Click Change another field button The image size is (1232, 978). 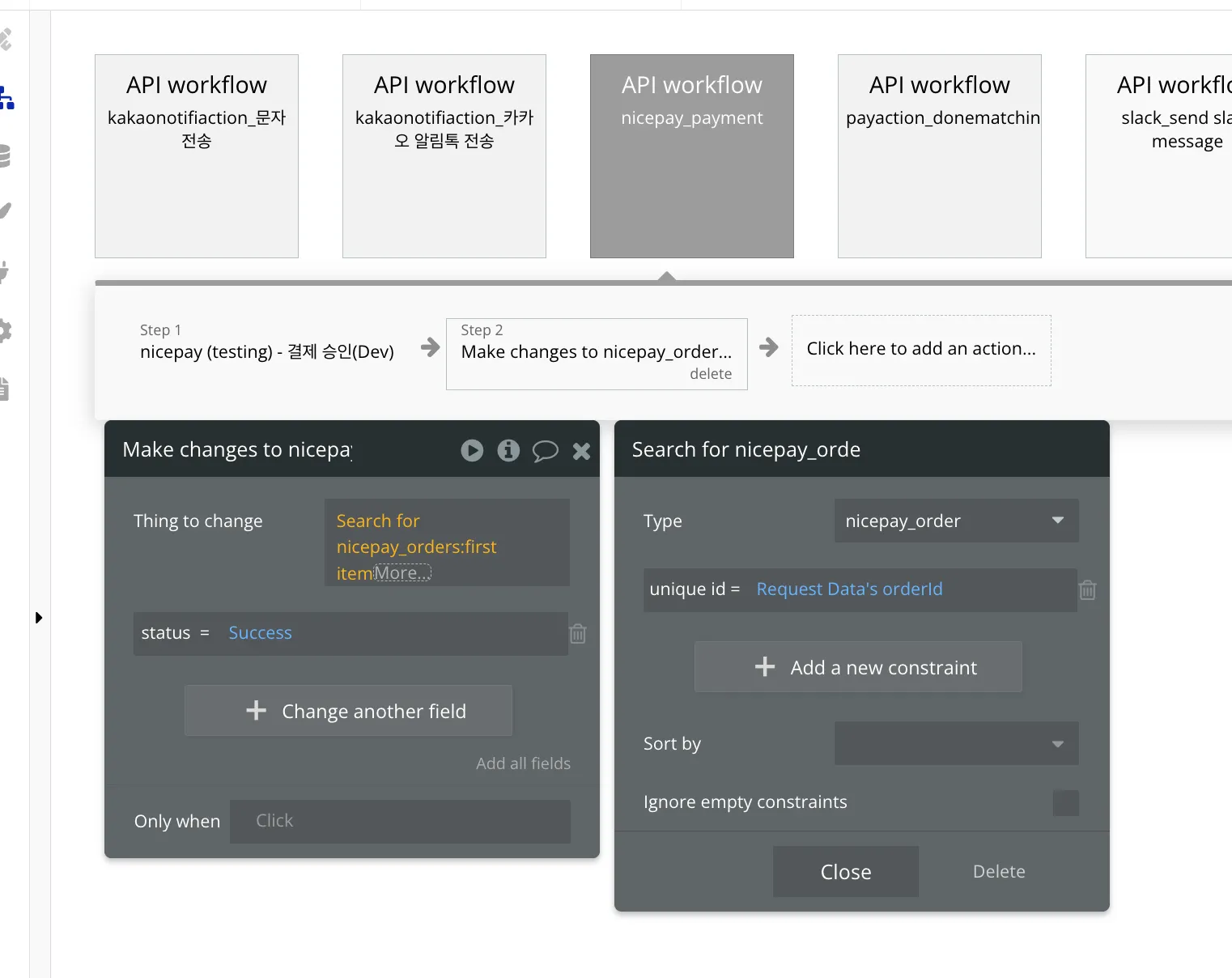point(348,711)
